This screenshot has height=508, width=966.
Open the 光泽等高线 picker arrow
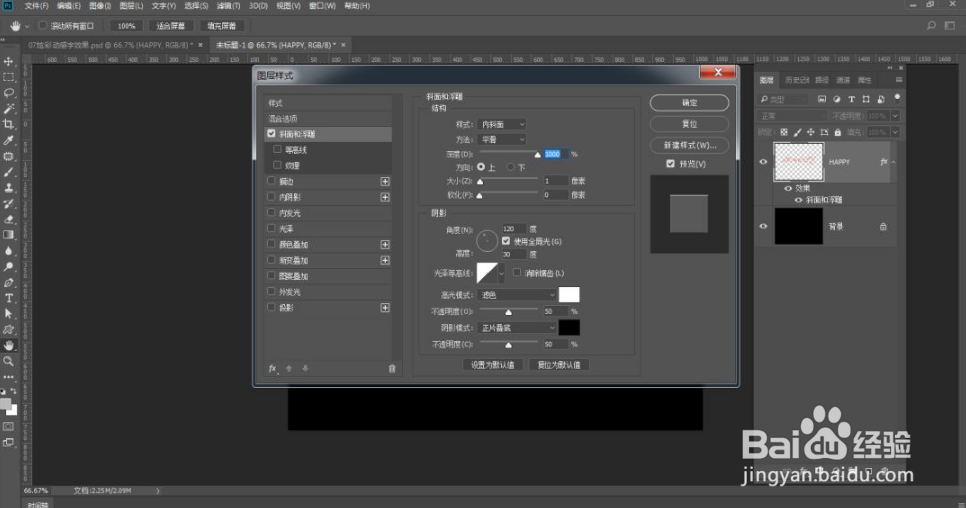click(x=501, y=273)
